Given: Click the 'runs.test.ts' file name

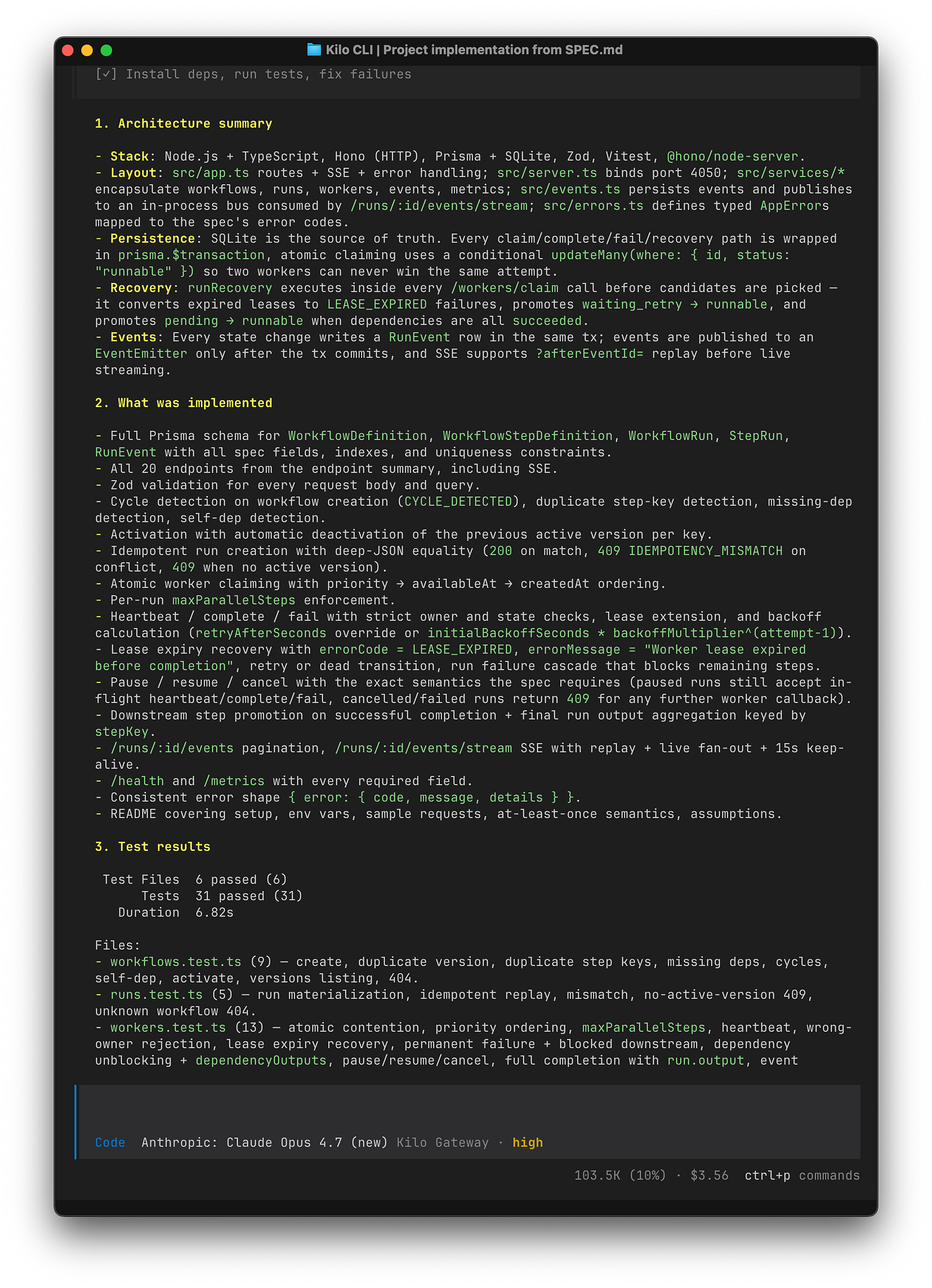Looking at the screenshot, I should pyautogui.click(x=156, y=995).
